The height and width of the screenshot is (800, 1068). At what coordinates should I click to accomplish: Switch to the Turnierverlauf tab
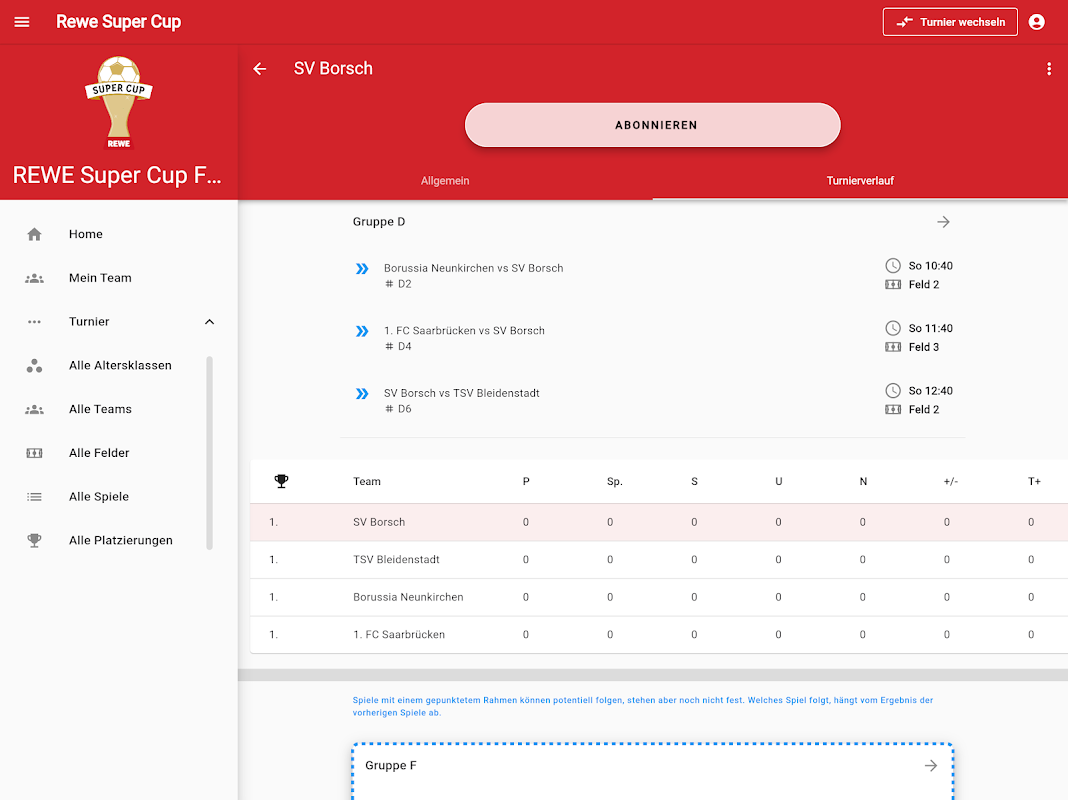tap(860, 180)
